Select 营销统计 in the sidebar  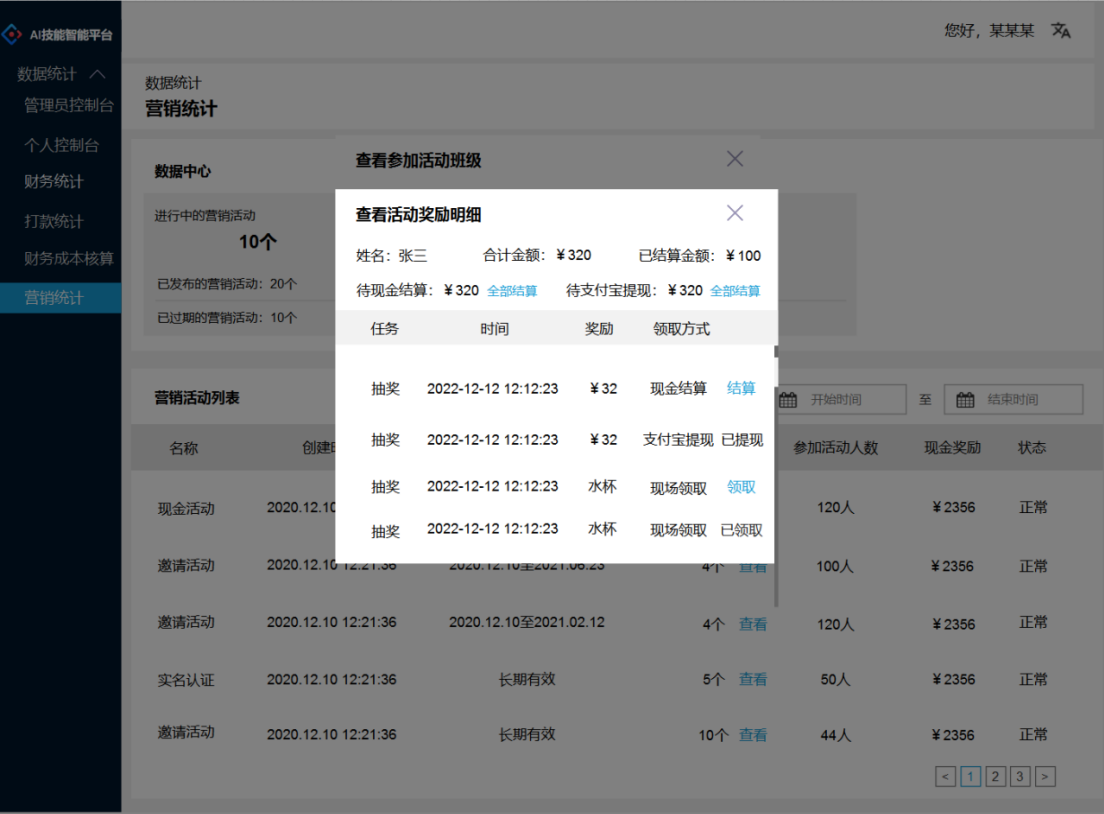(x=55, y=296)
